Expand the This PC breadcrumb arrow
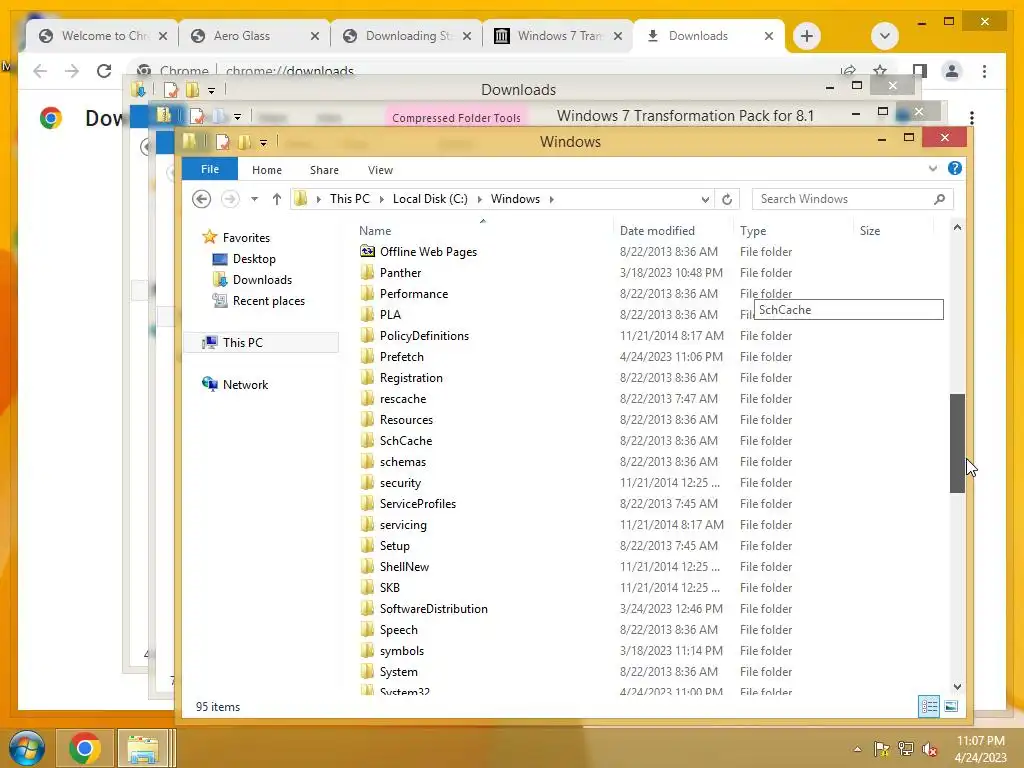1024x768 pixels. point(382,199)
